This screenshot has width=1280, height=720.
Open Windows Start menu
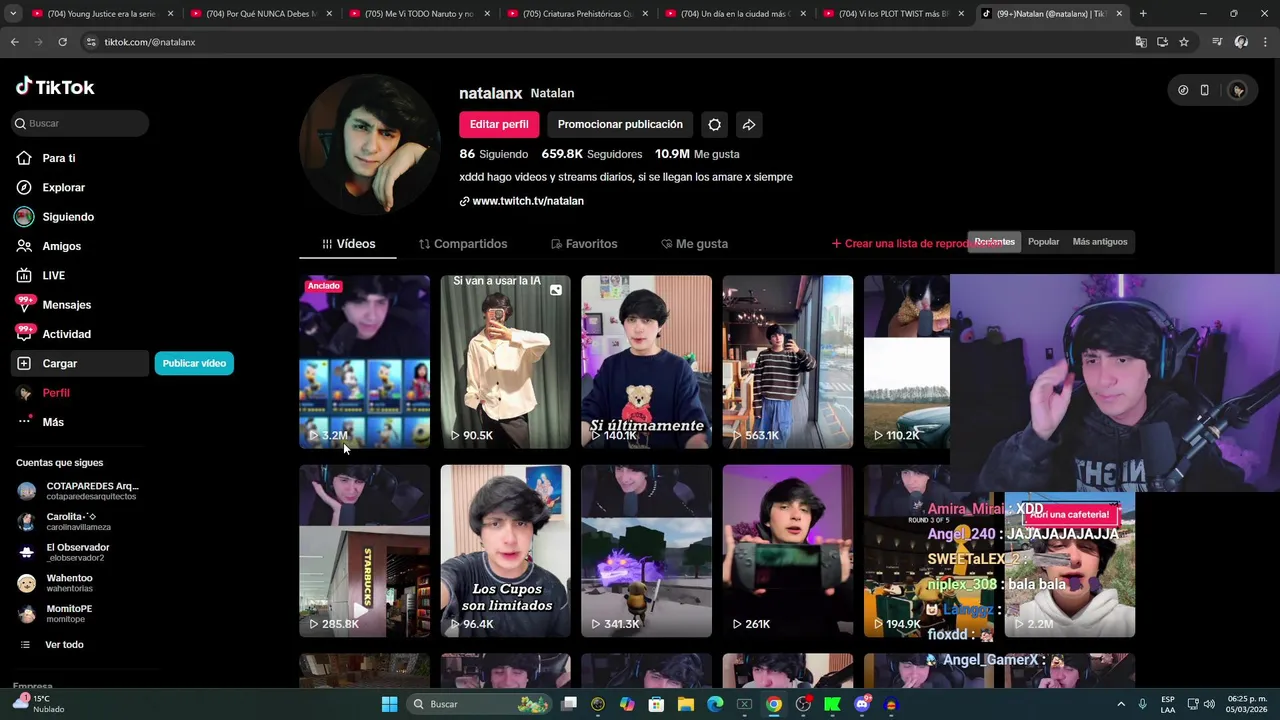pos(389,704)
